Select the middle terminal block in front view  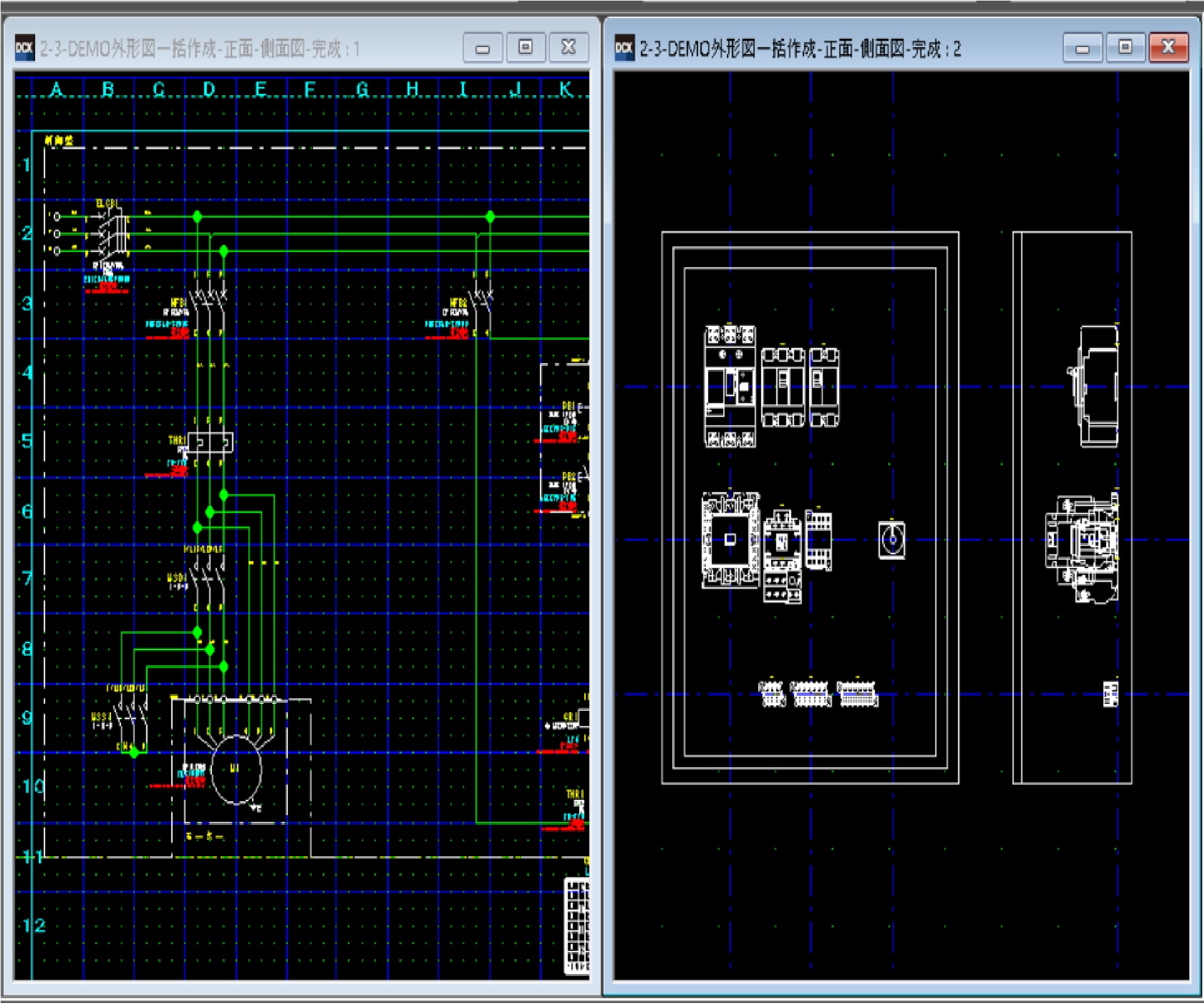[x=810, y=694]
